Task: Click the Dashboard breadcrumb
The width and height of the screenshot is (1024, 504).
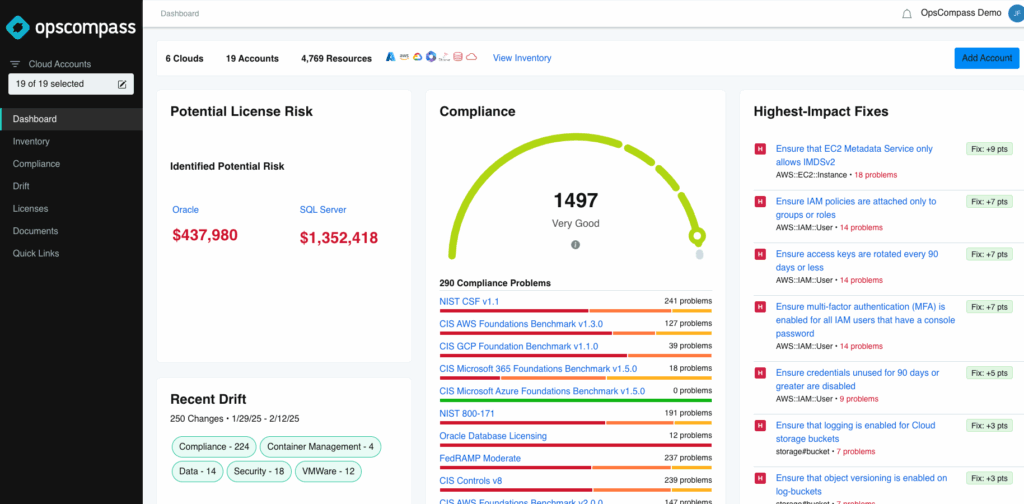Action: pos(180,13)
